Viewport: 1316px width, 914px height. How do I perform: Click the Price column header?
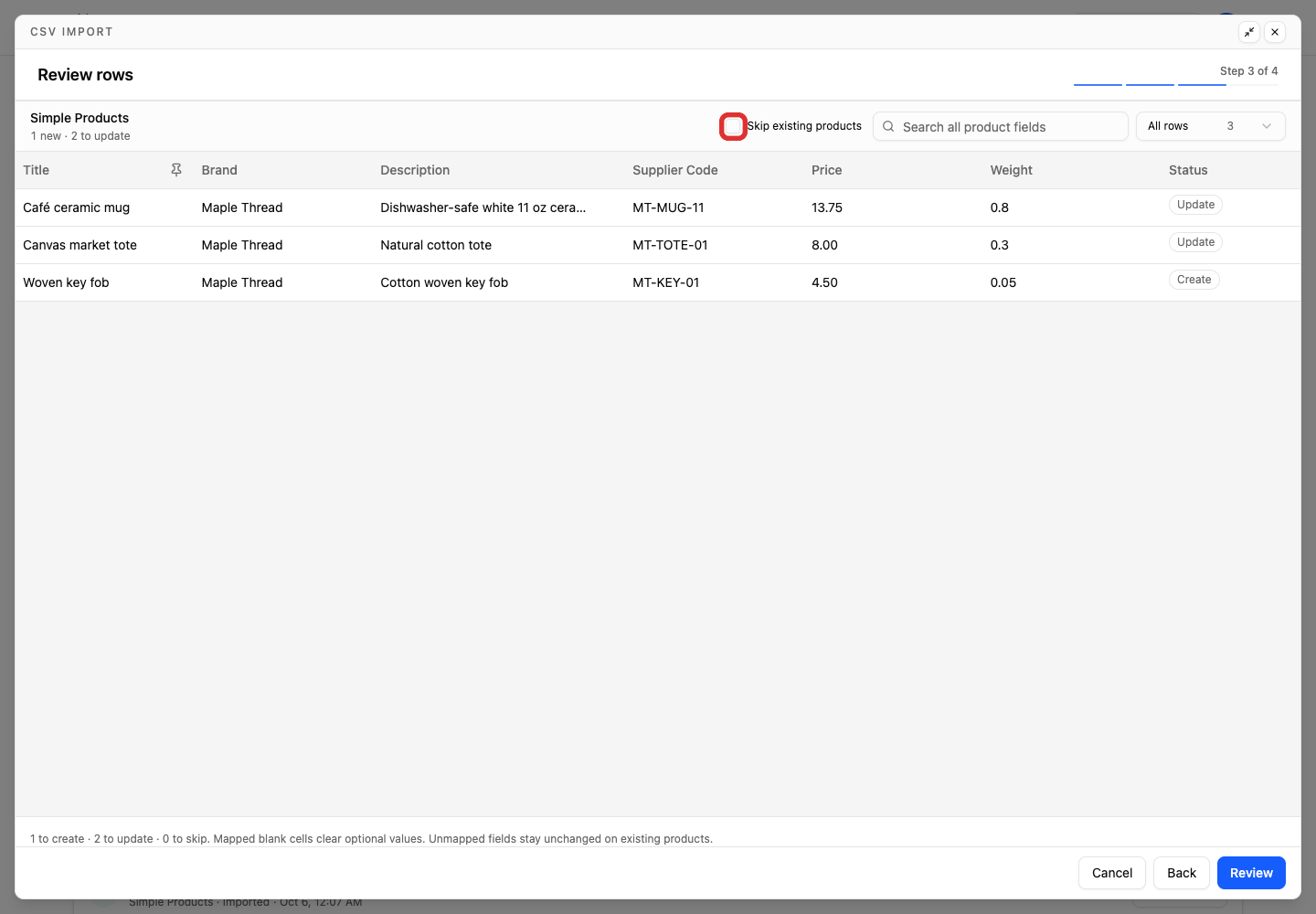[827, 170]
